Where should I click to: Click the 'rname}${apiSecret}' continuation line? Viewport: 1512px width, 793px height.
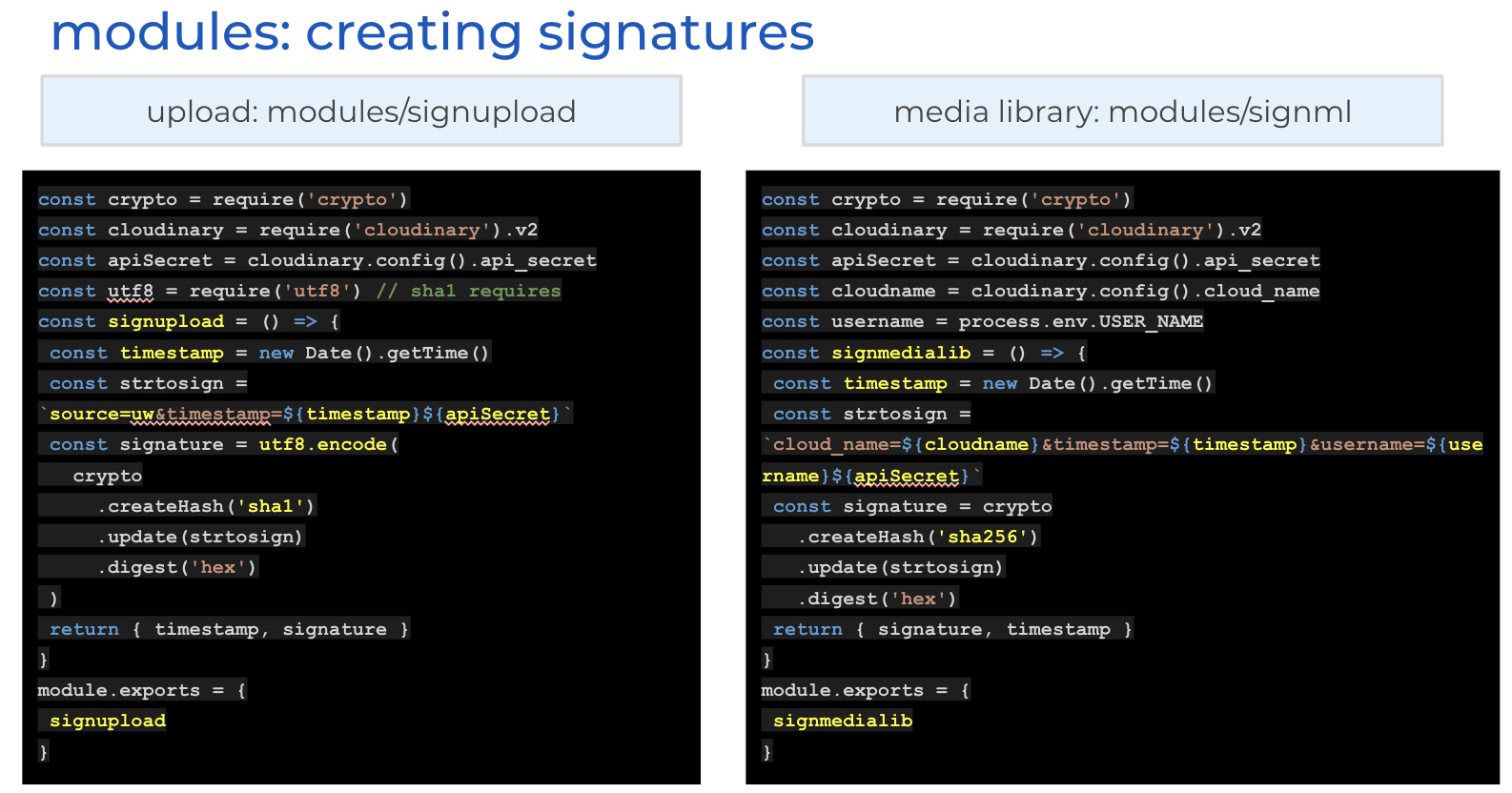[x=871, y=476]
